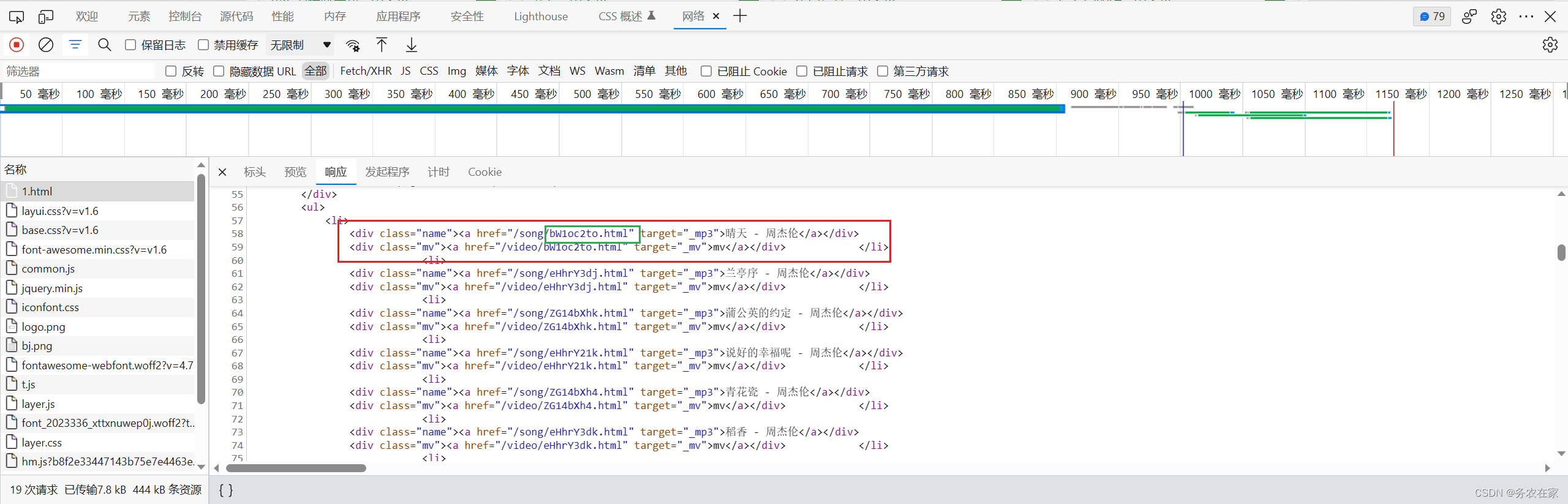Screen dimensions: 1568x504
Task: Enable 保留日志 checkbox
Action: pos(130,45)
